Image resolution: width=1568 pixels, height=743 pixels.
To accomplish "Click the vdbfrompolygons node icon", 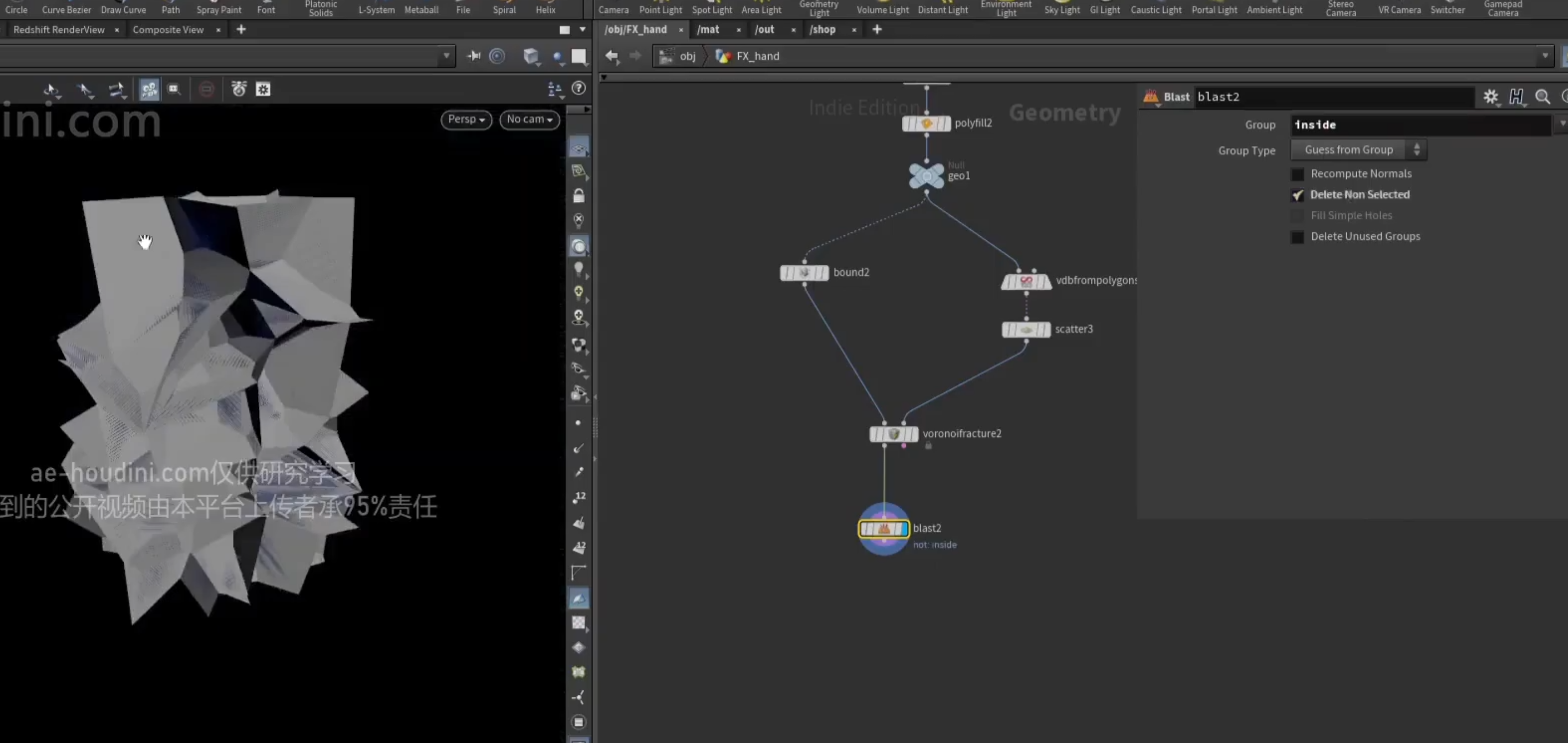I will (1026, 281).
